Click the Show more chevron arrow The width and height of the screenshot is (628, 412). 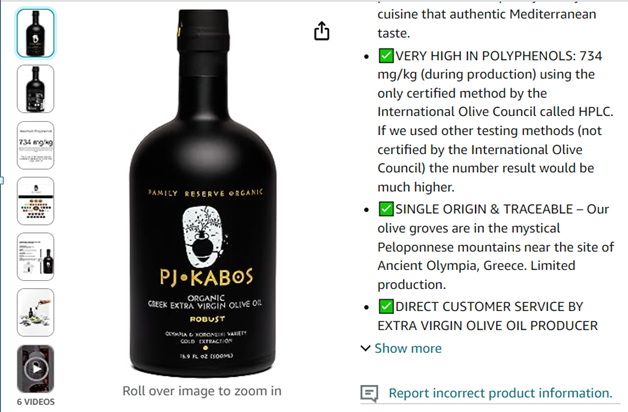365,348
